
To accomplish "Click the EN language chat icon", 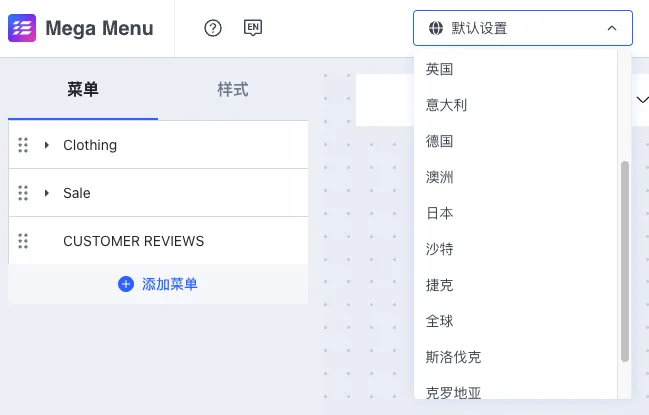I will [253, 28].
